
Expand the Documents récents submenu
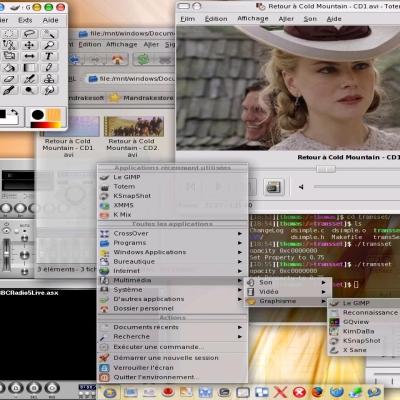pyautogui.click(x=172, y=327)
